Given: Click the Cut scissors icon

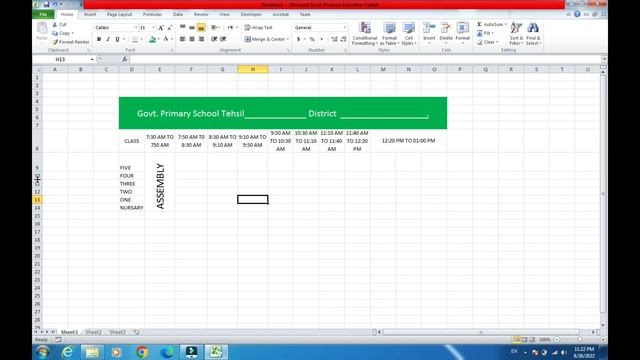Looking at the screenshot, I should (x=55, y=24).
